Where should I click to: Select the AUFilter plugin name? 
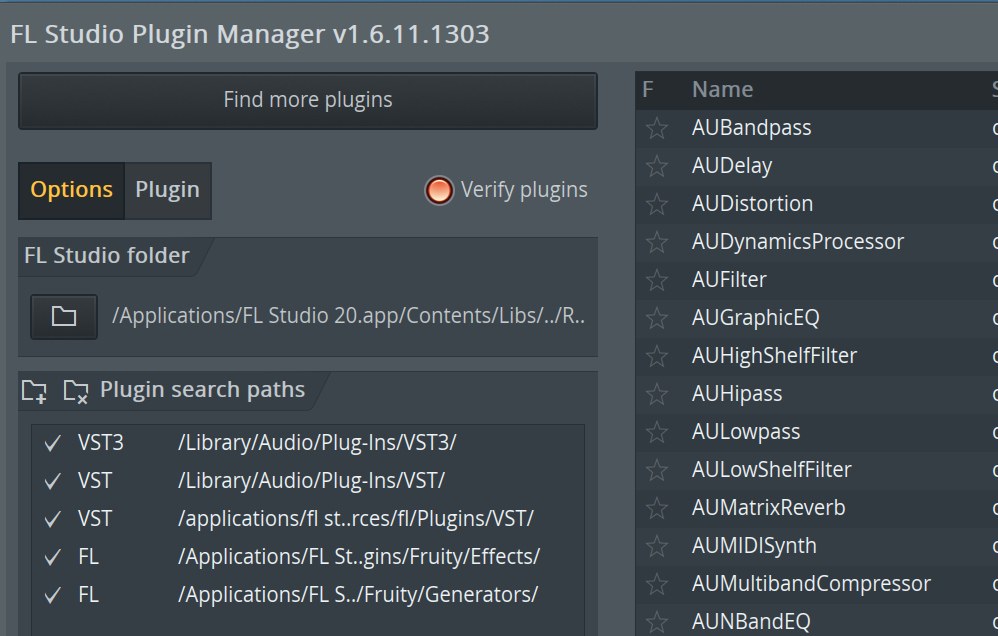(729, 280)
